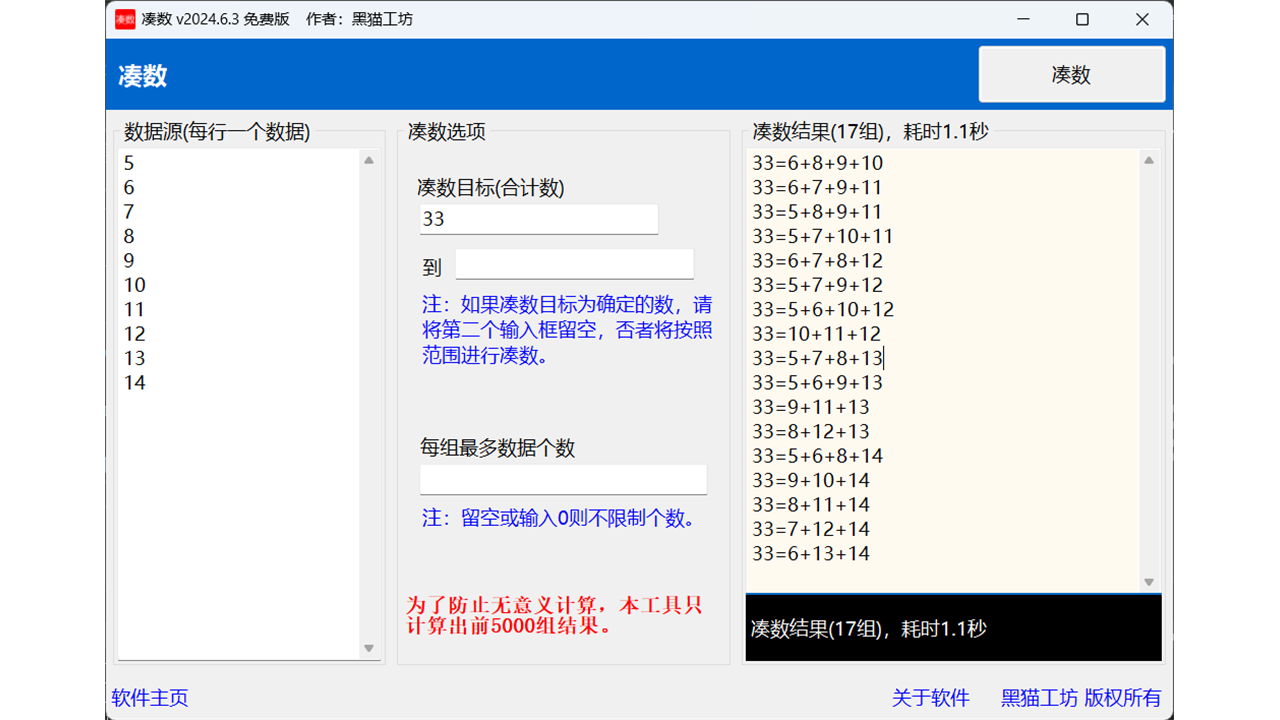Select value 6 in data source list
Screen dimensions: 1280x720
129,188
